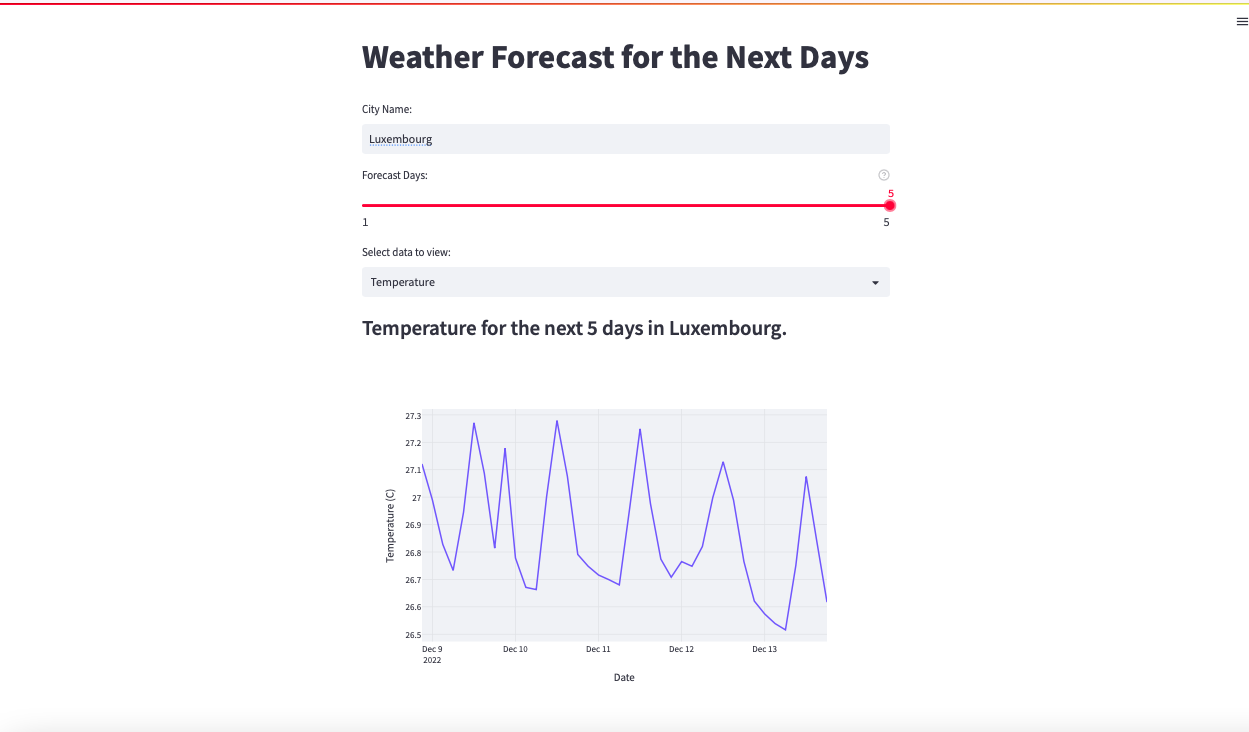
Task: Click the 'Temperature (C)' axis label
Action: (390, 523)
